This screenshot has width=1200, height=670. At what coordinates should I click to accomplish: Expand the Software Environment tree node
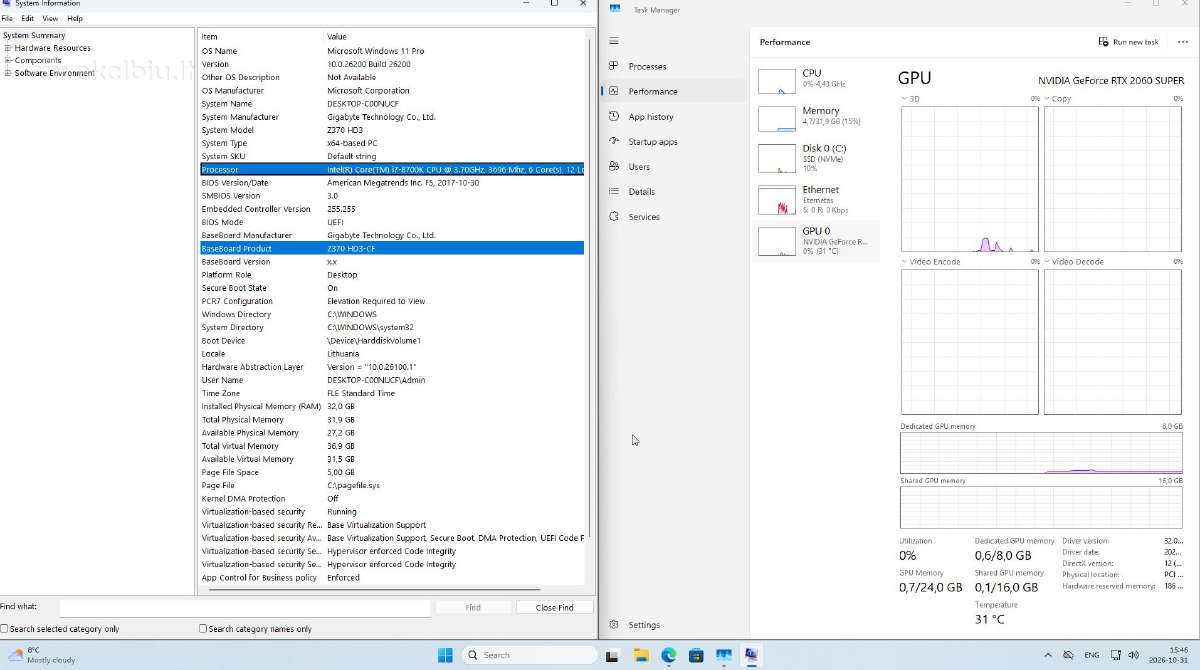point(8,73)
